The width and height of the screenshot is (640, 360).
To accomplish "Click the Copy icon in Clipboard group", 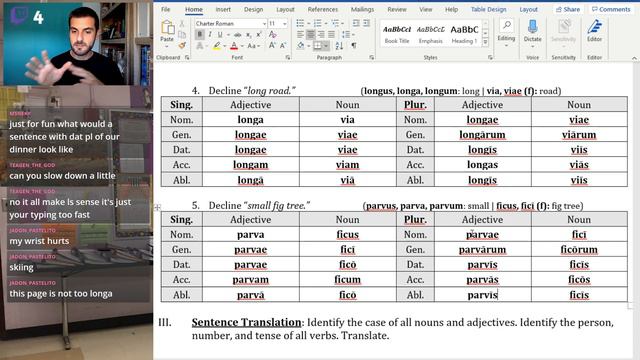I will tap(182, 35).
